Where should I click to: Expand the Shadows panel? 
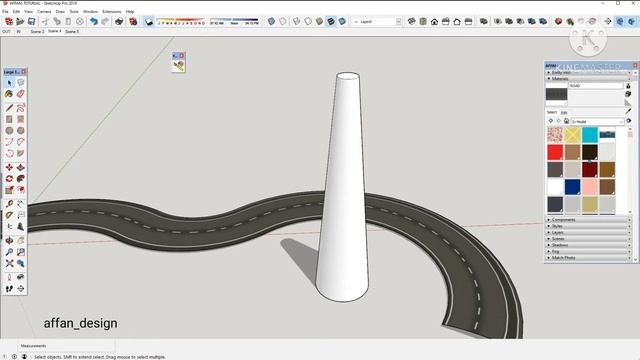[x=588, y=245]
